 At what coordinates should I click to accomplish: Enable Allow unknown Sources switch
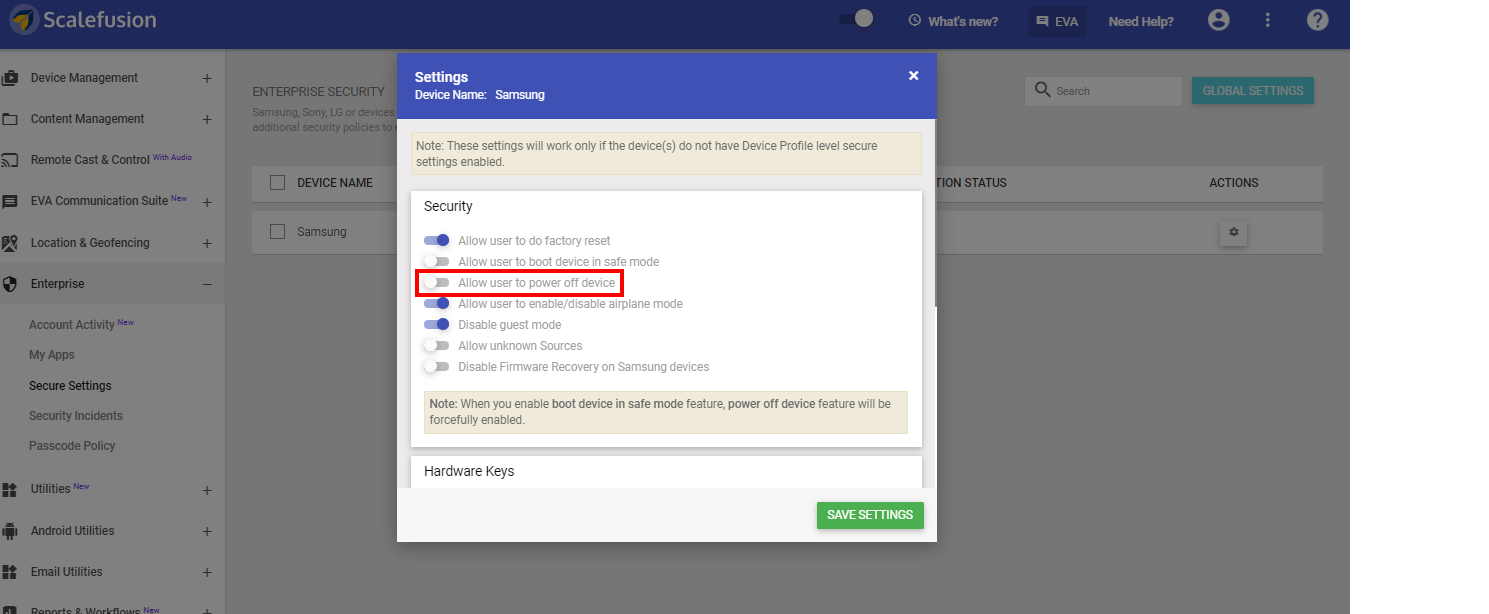click(x=436, y=345)
